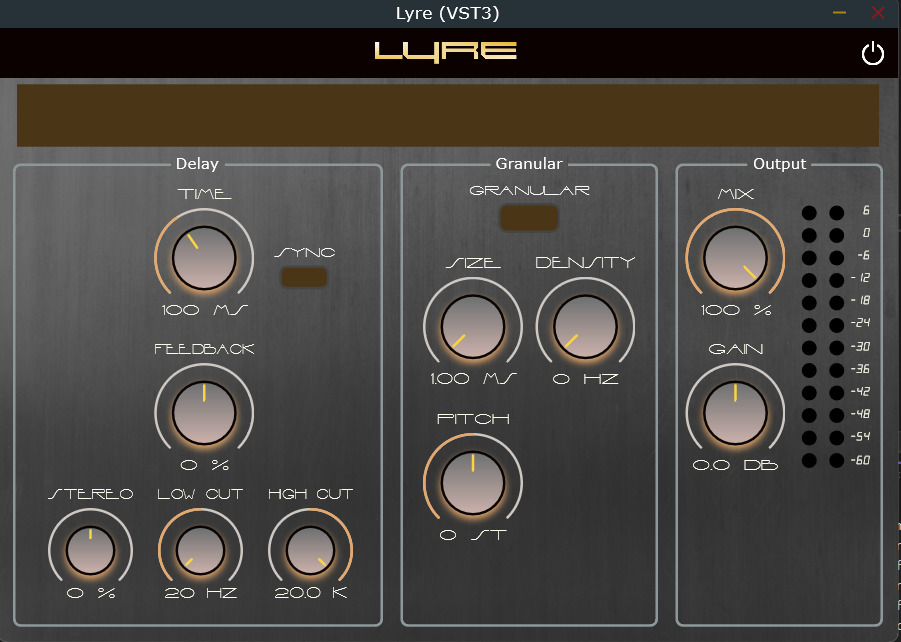
Task: Click the 20.0 K high cut value
Action: [310, 593]
